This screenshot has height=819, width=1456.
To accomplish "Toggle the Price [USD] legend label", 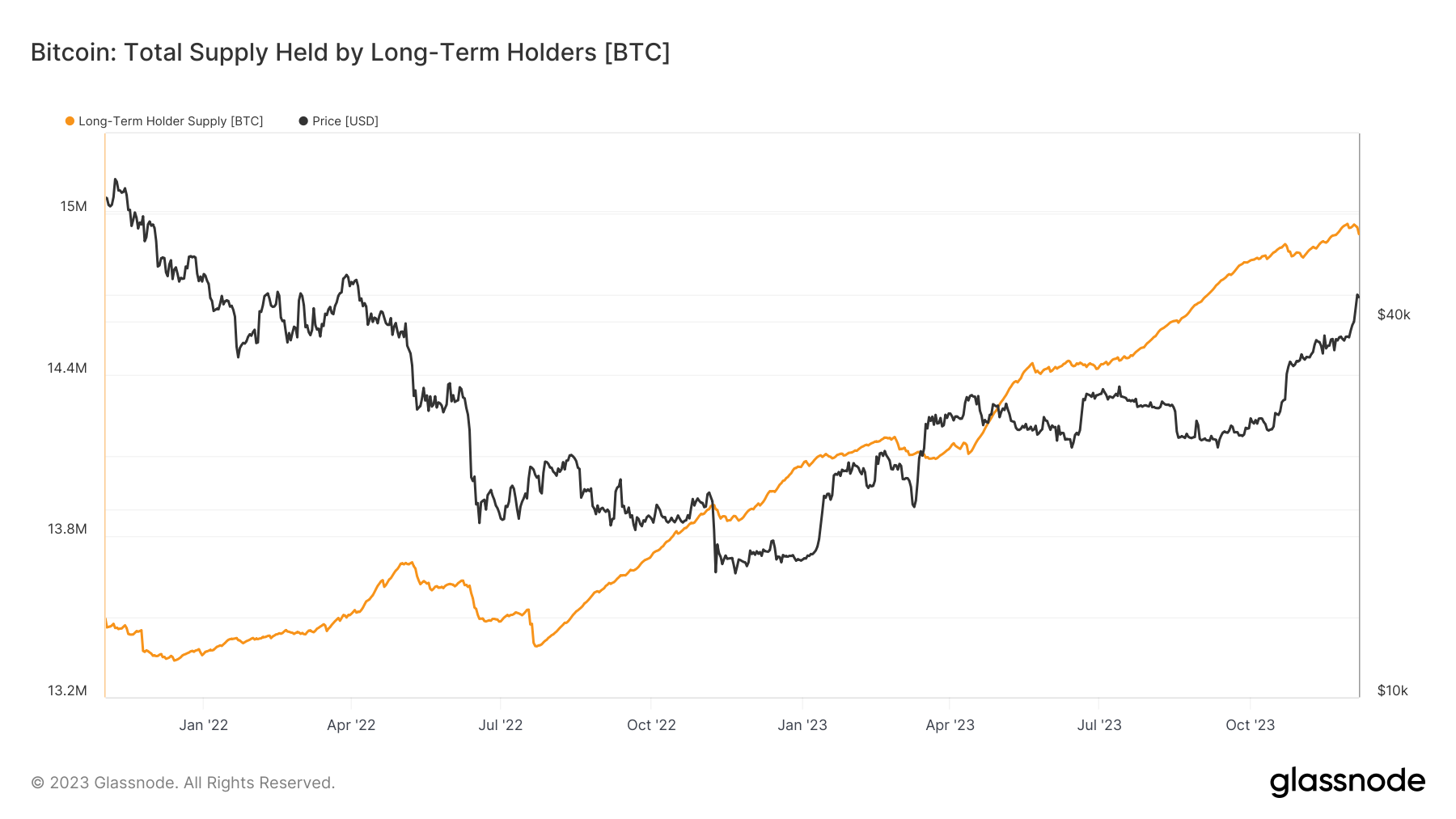I will (x=345, y=121).
